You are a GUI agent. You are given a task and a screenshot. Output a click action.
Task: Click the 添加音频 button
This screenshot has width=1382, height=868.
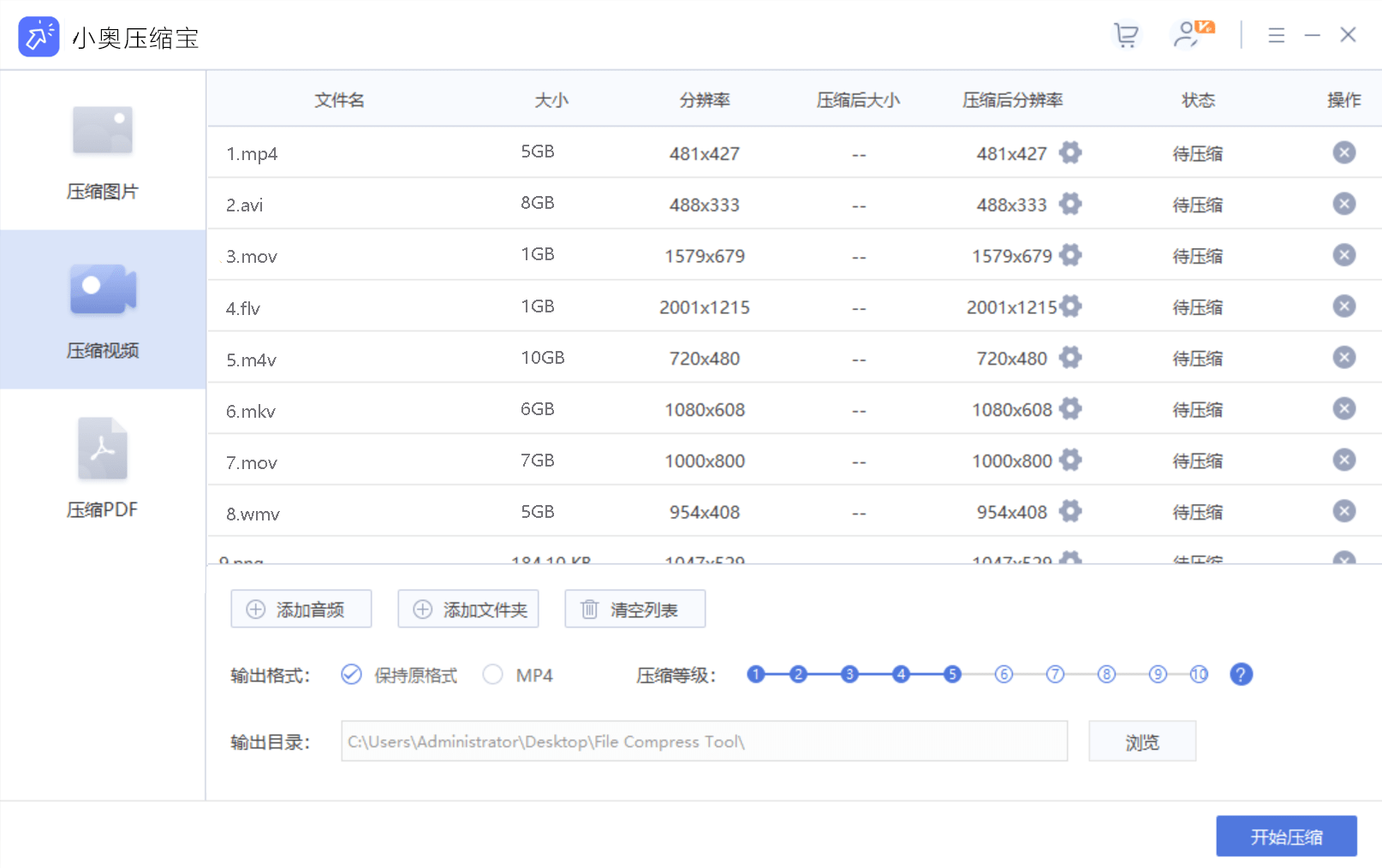[x=301, y=609]
